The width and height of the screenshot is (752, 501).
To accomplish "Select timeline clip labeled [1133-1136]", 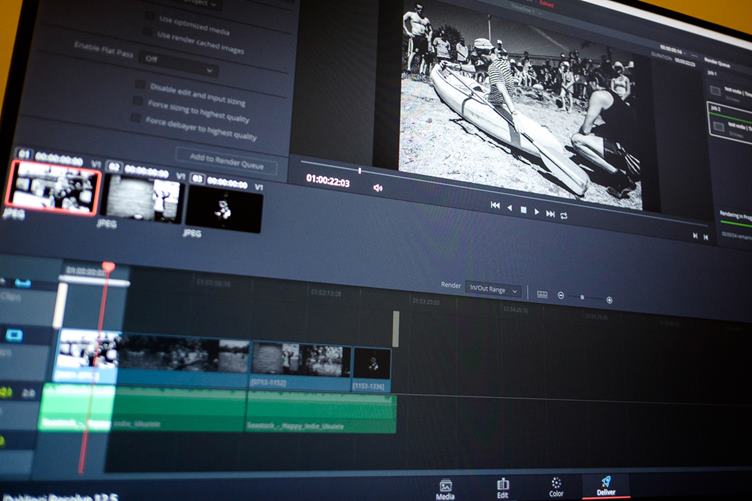I will point(372,369).
